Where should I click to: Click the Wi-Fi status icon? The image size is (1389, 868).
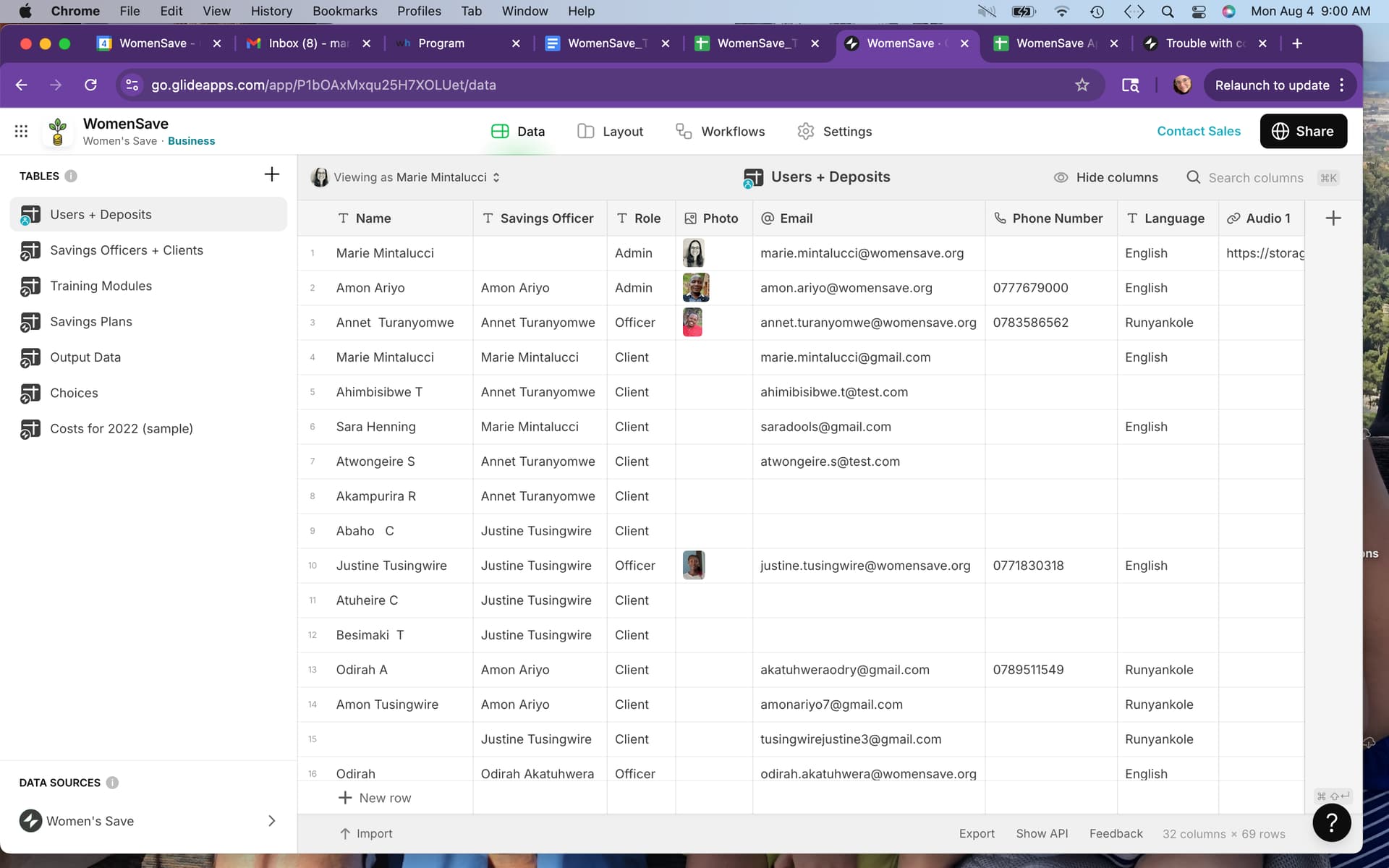pos(1062,11)
